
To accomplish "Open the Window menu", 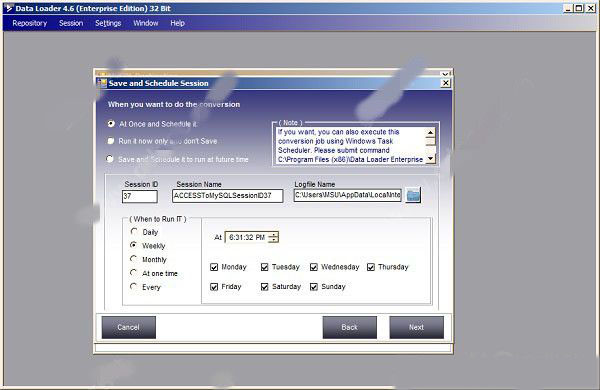I will (x=145, y=23).
